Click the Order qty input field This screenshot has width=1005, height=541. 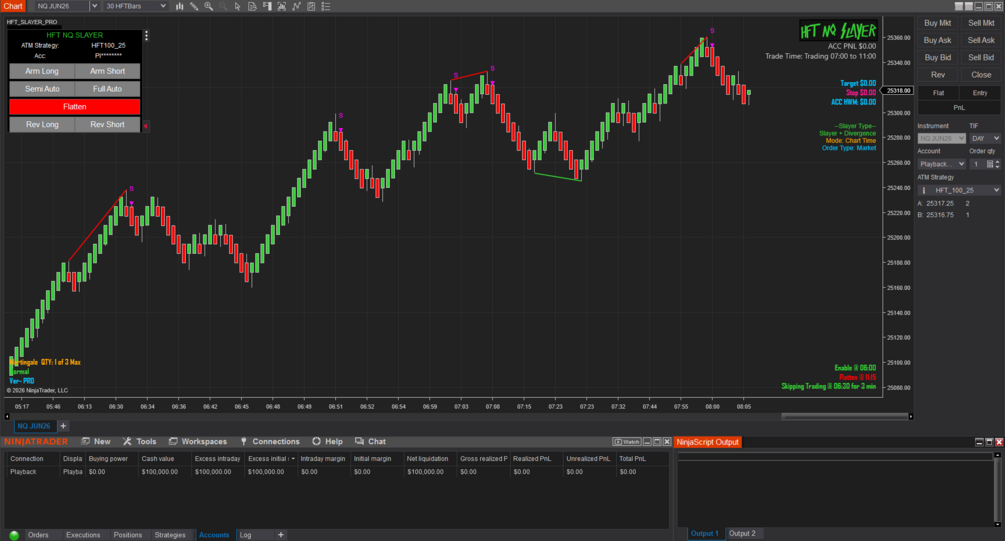pyautogui.click(x=977, y=164)
